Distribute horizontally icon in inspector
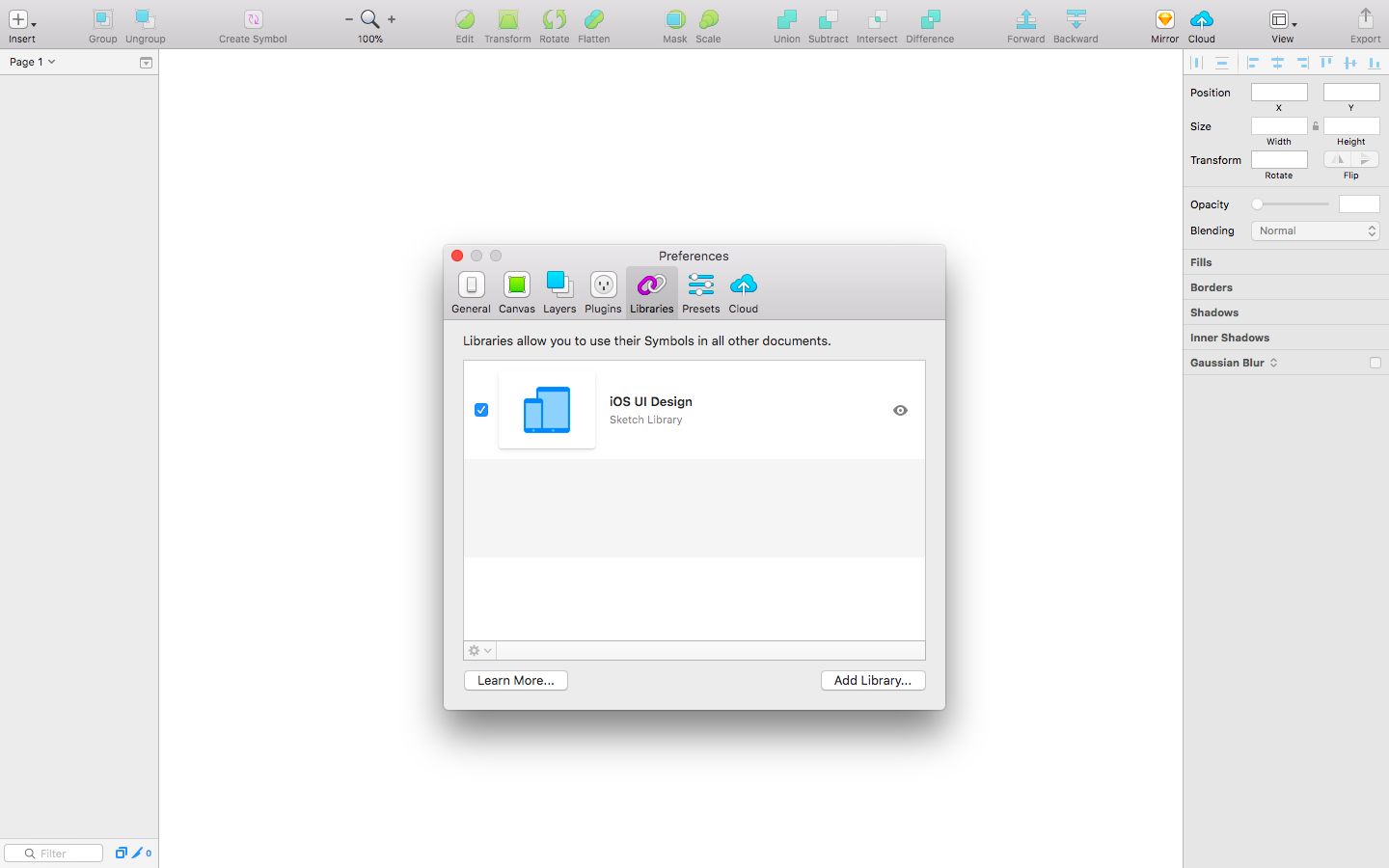The image size is (1389, 868). point(1197,63)
